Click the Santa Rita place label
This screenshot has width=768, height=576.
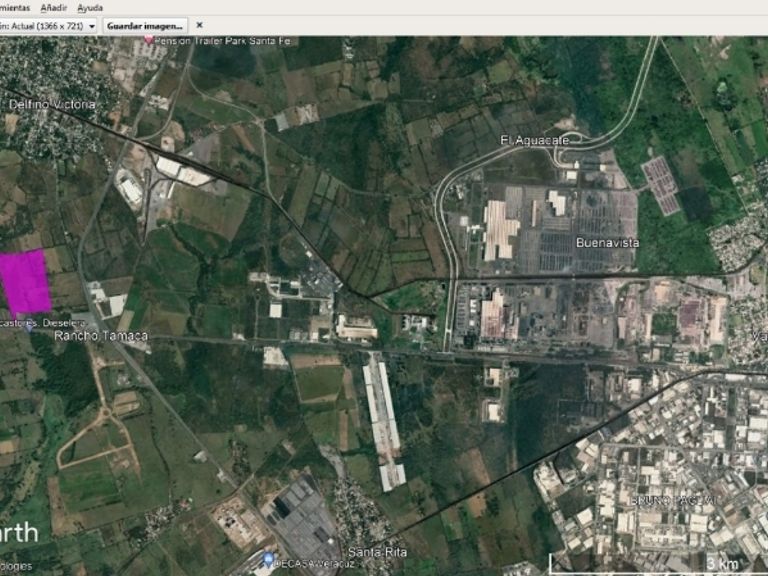click(377, 552)
